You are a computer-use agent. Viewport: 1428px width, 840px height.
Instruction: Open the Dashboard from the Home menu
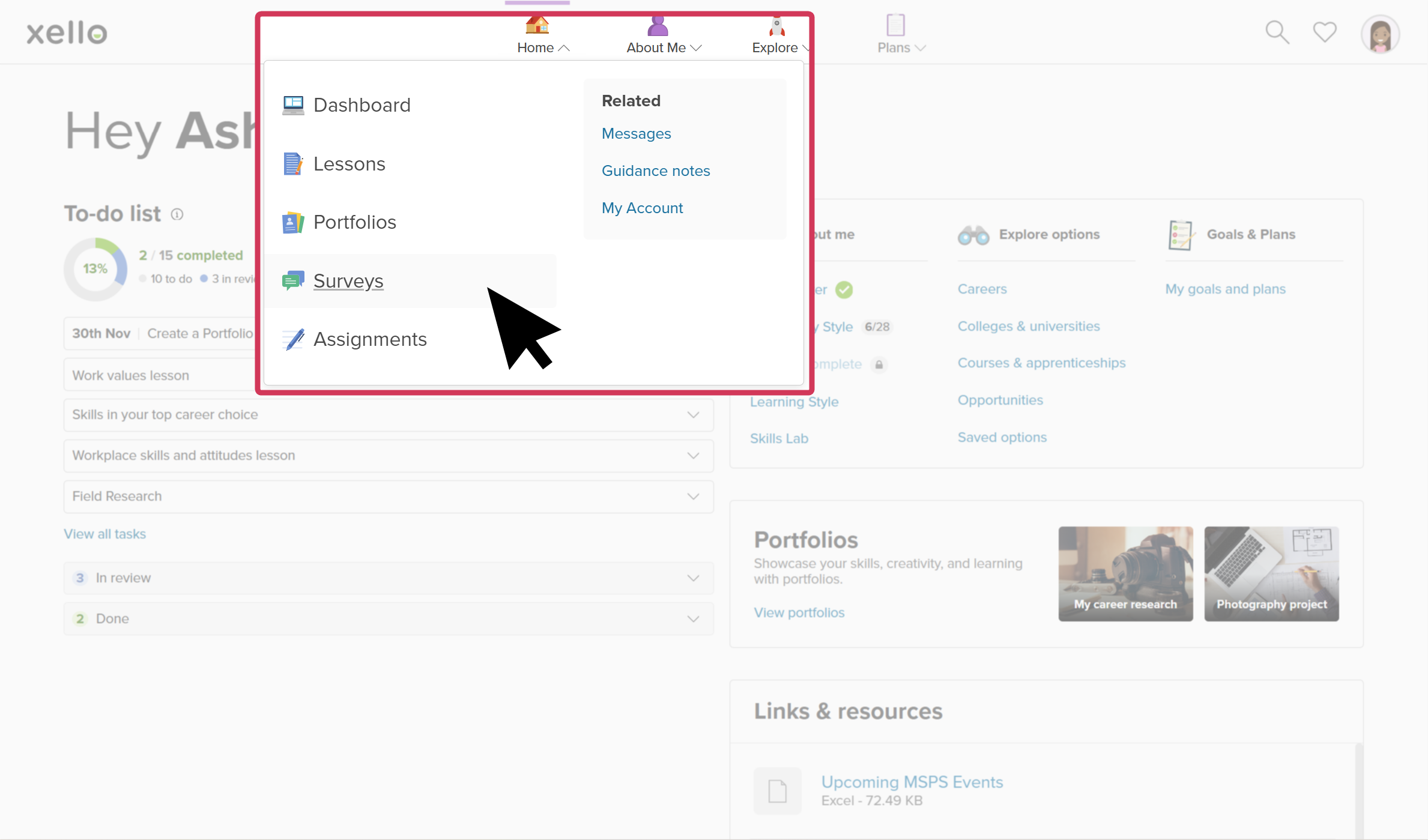(361, 105)
